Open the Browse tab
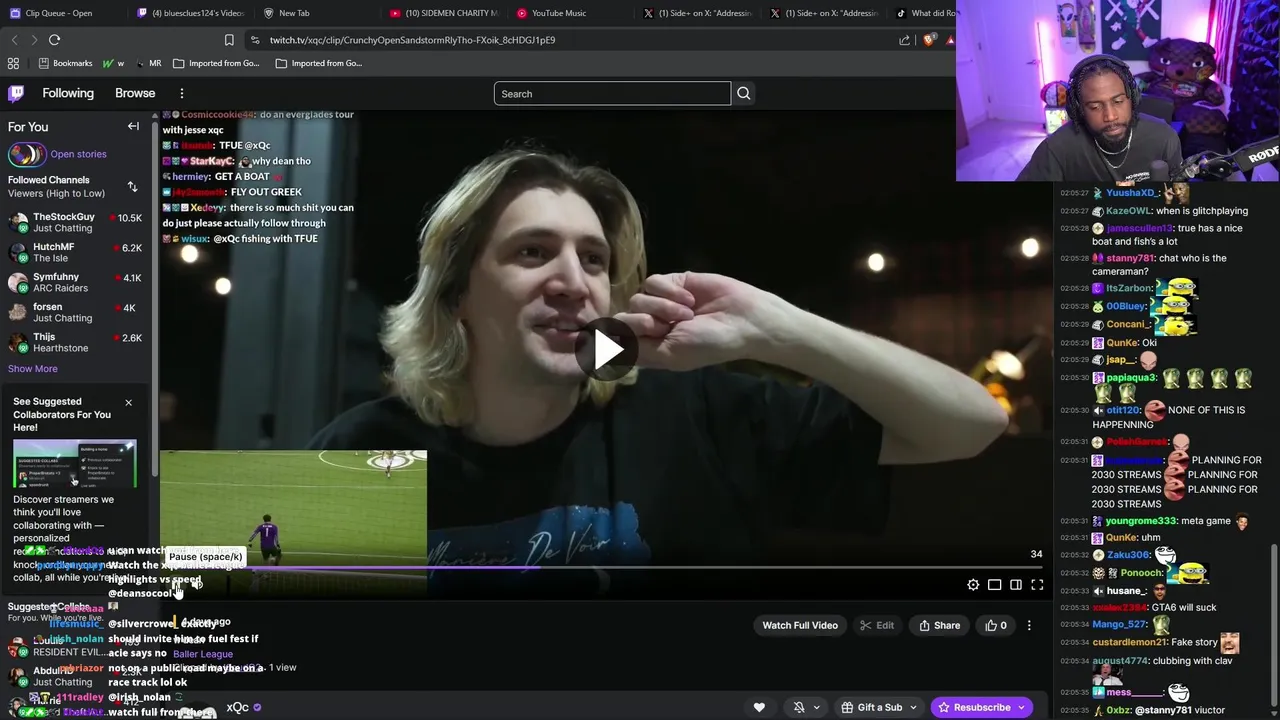 [x=135, y=93]
